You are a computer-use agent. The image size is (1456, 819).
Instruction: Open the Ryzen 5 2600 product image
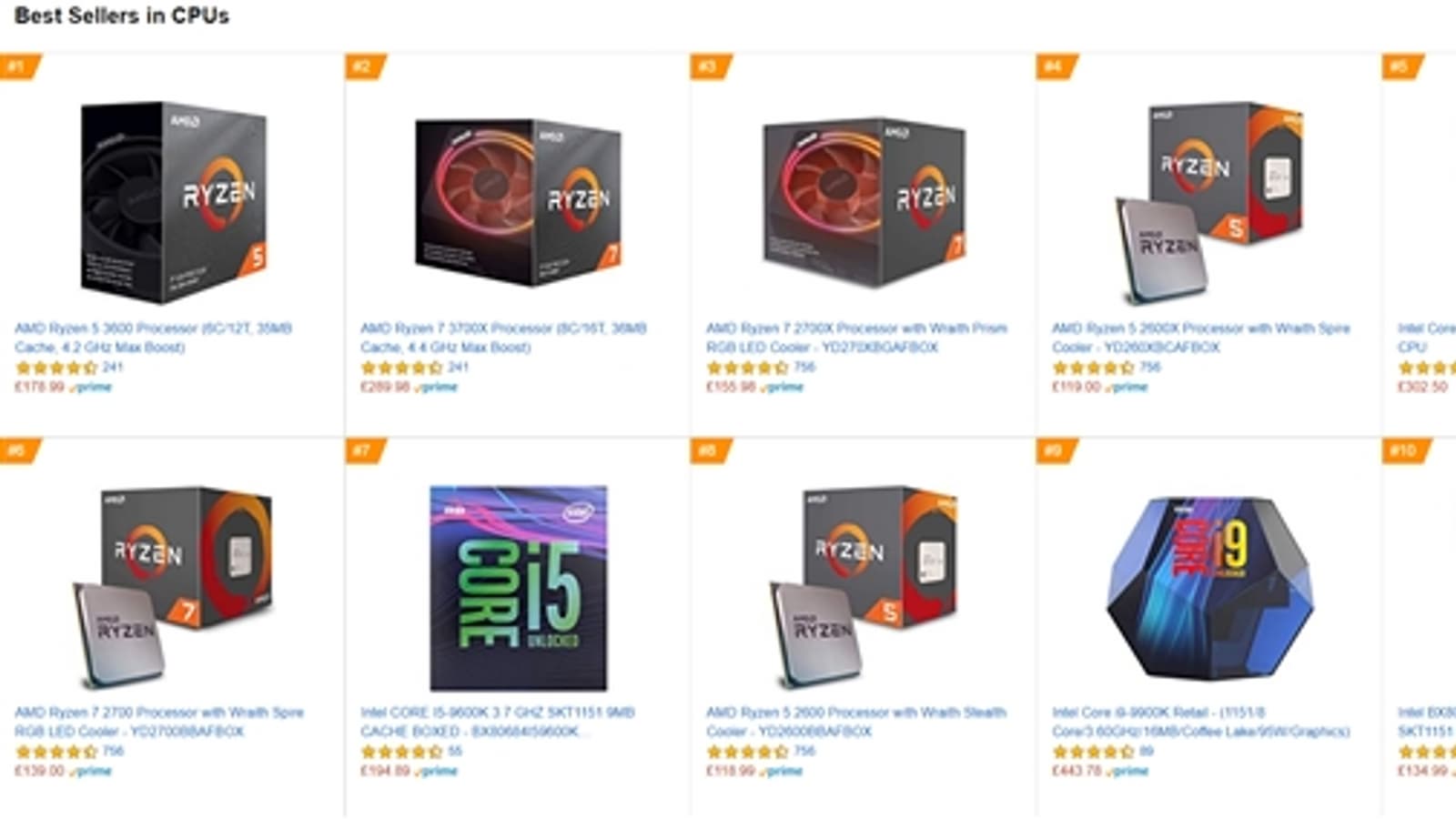point(864,587)
